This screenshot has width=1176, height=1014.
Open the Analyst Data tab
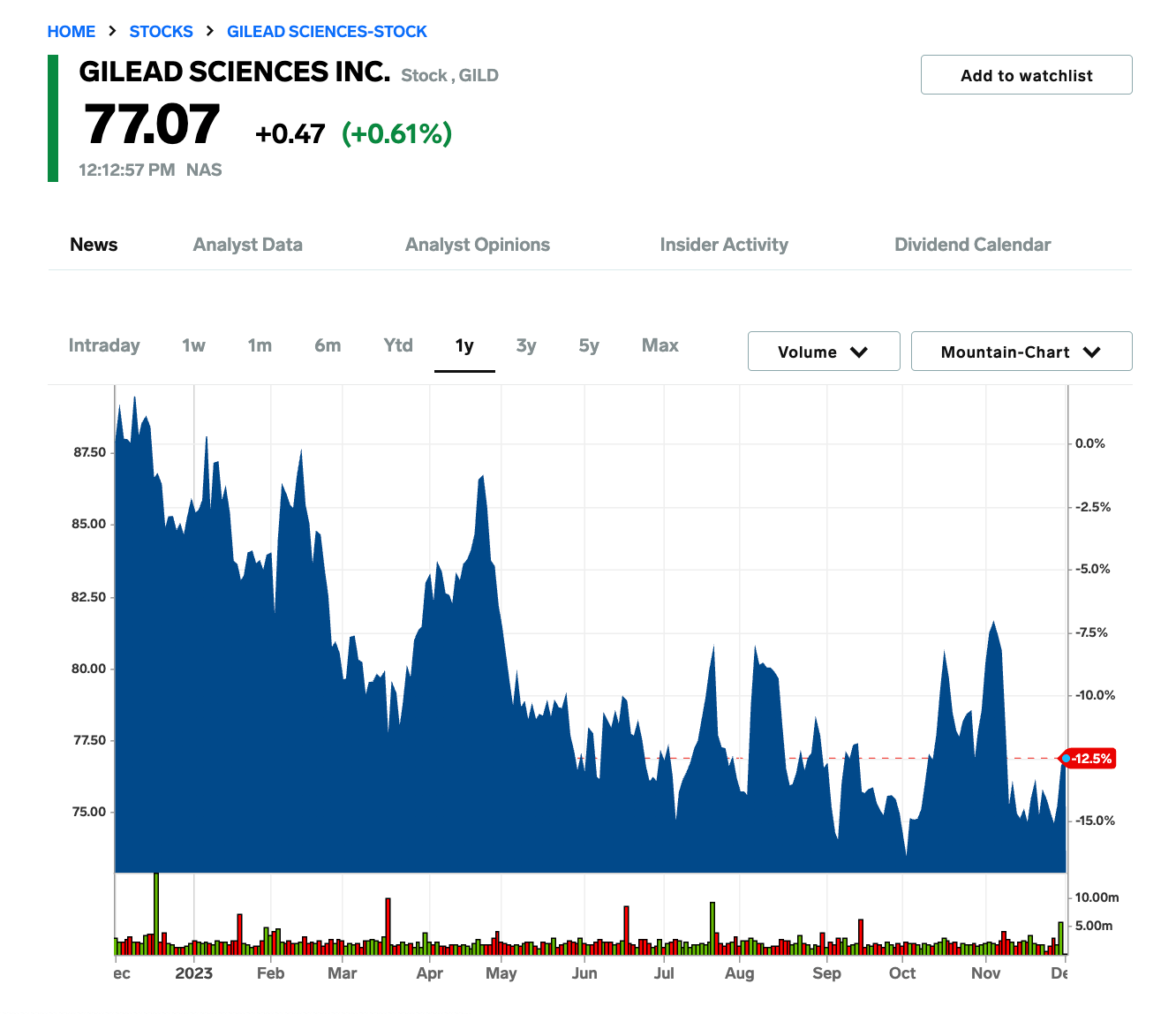click(248, 245)
